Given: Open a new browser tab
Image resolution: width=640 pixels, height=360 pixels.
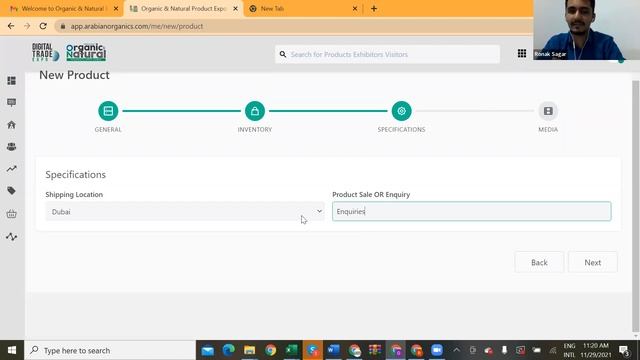Looking at the screenshot, I should pos(374,9).
